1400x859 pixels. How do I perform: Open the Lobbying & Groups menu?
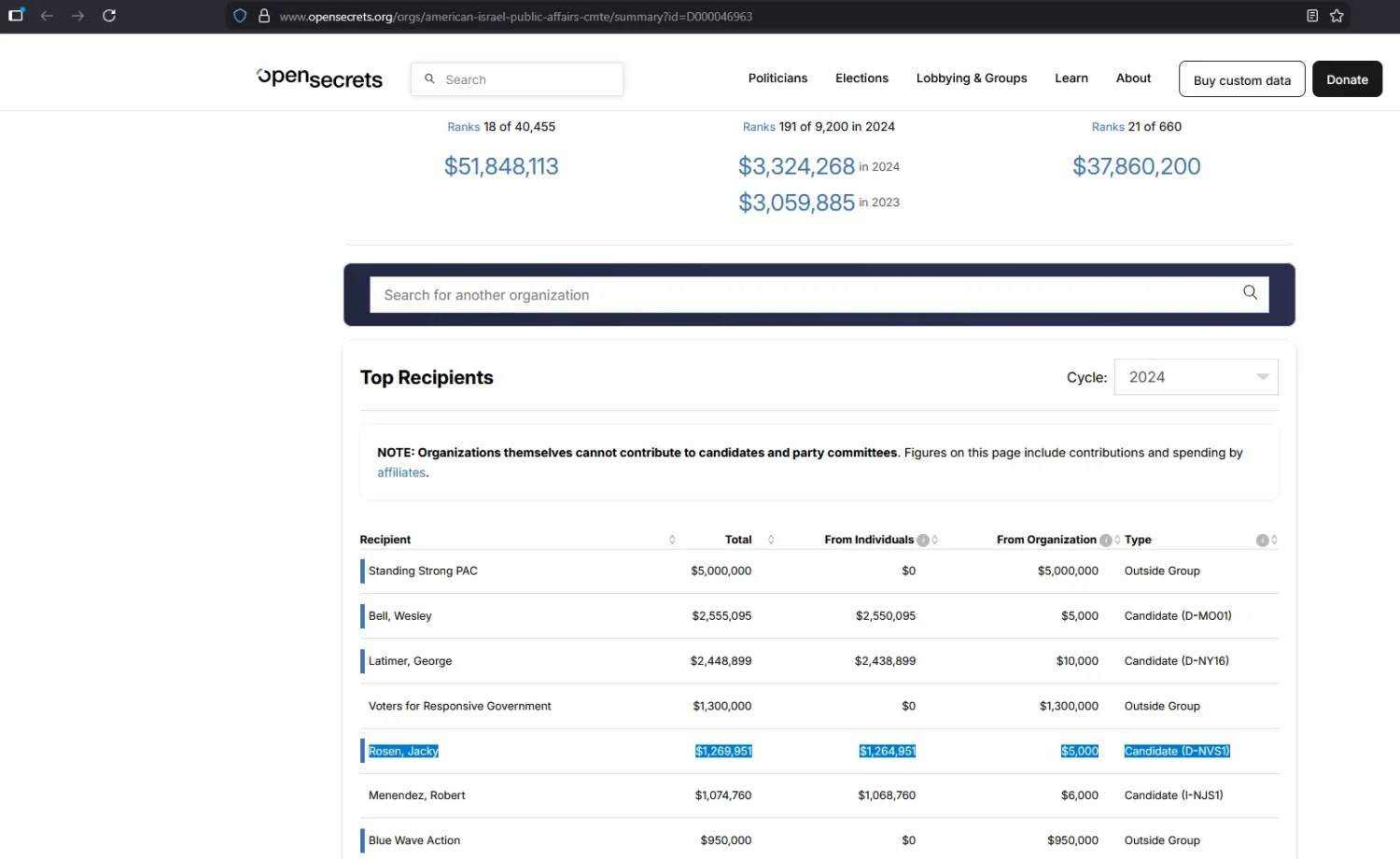tap(972, 78)
